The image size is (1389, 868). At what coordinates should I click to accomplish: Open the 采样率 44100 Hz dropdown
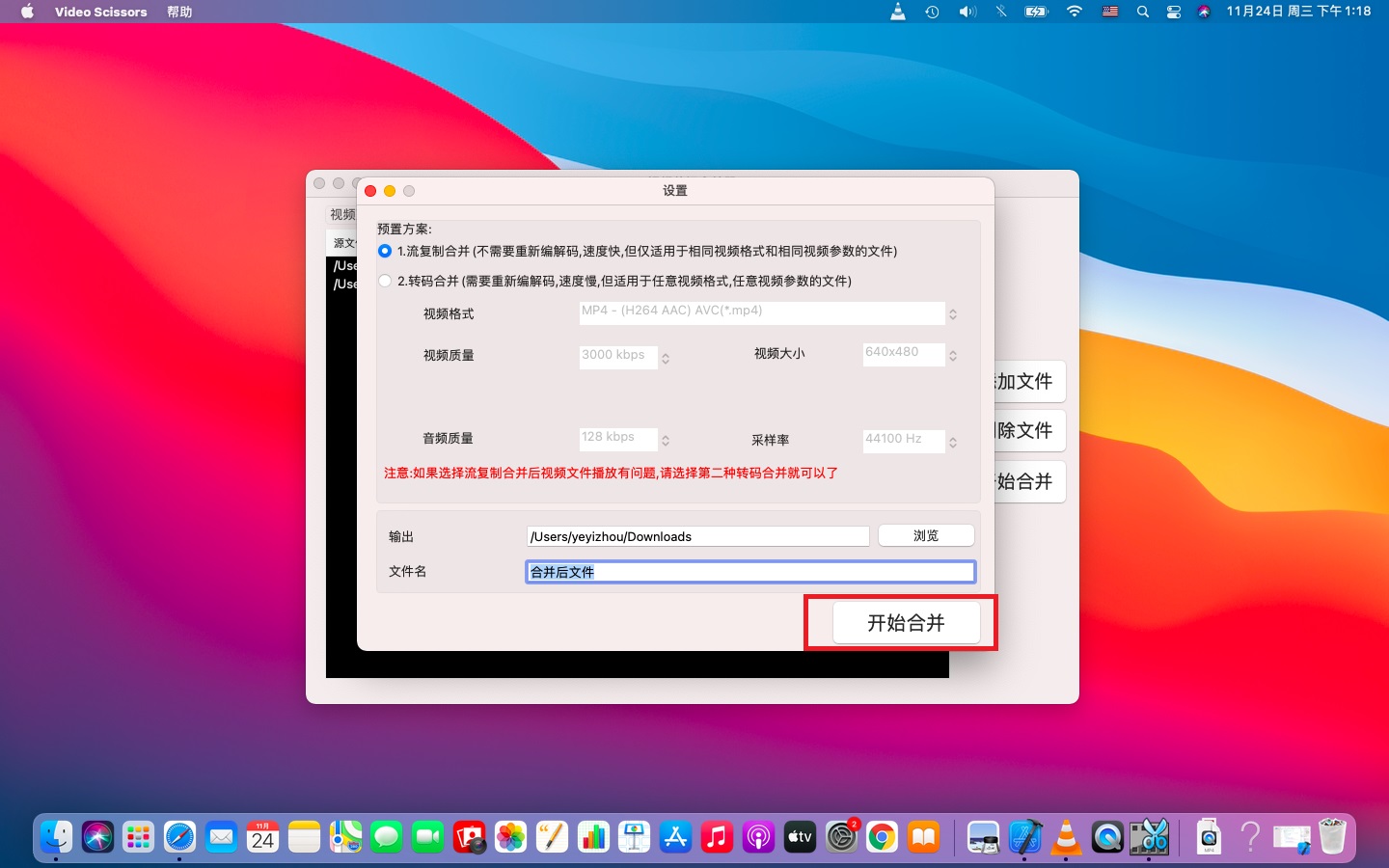pyautogui.click(x=911, y=442)
